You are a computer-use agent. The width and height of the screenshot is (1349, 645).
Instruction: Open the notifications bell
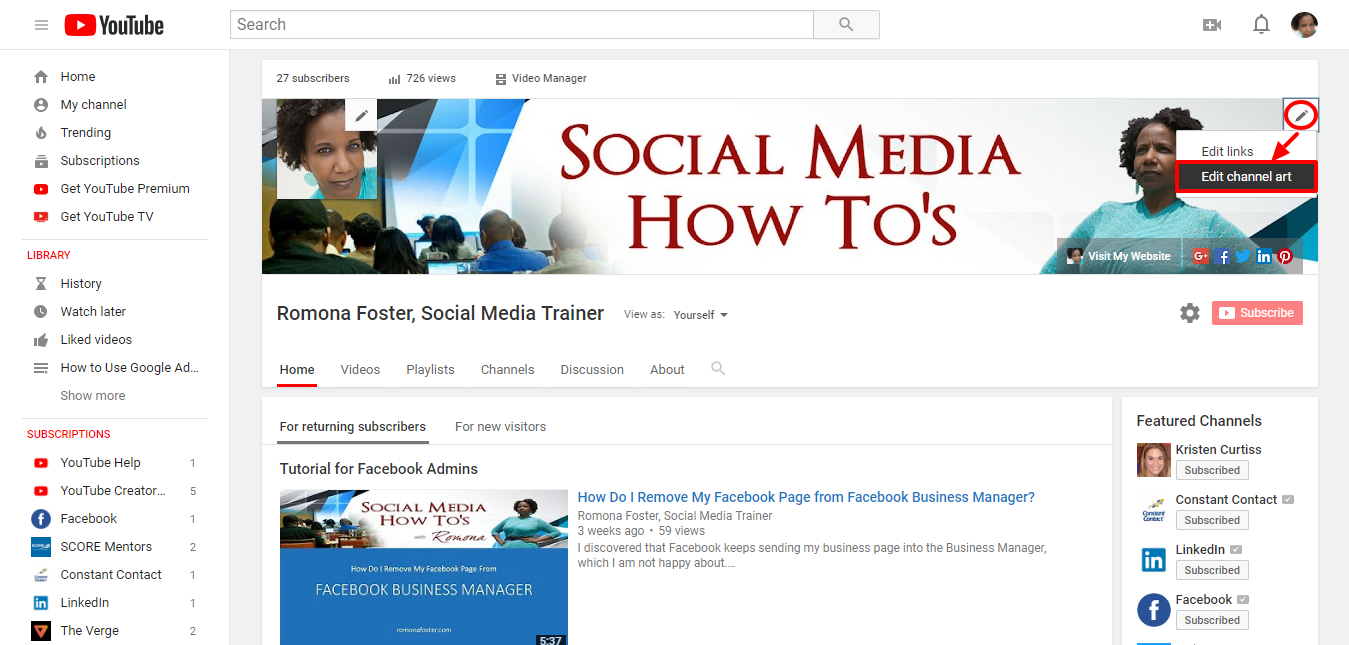[1261, 25]
